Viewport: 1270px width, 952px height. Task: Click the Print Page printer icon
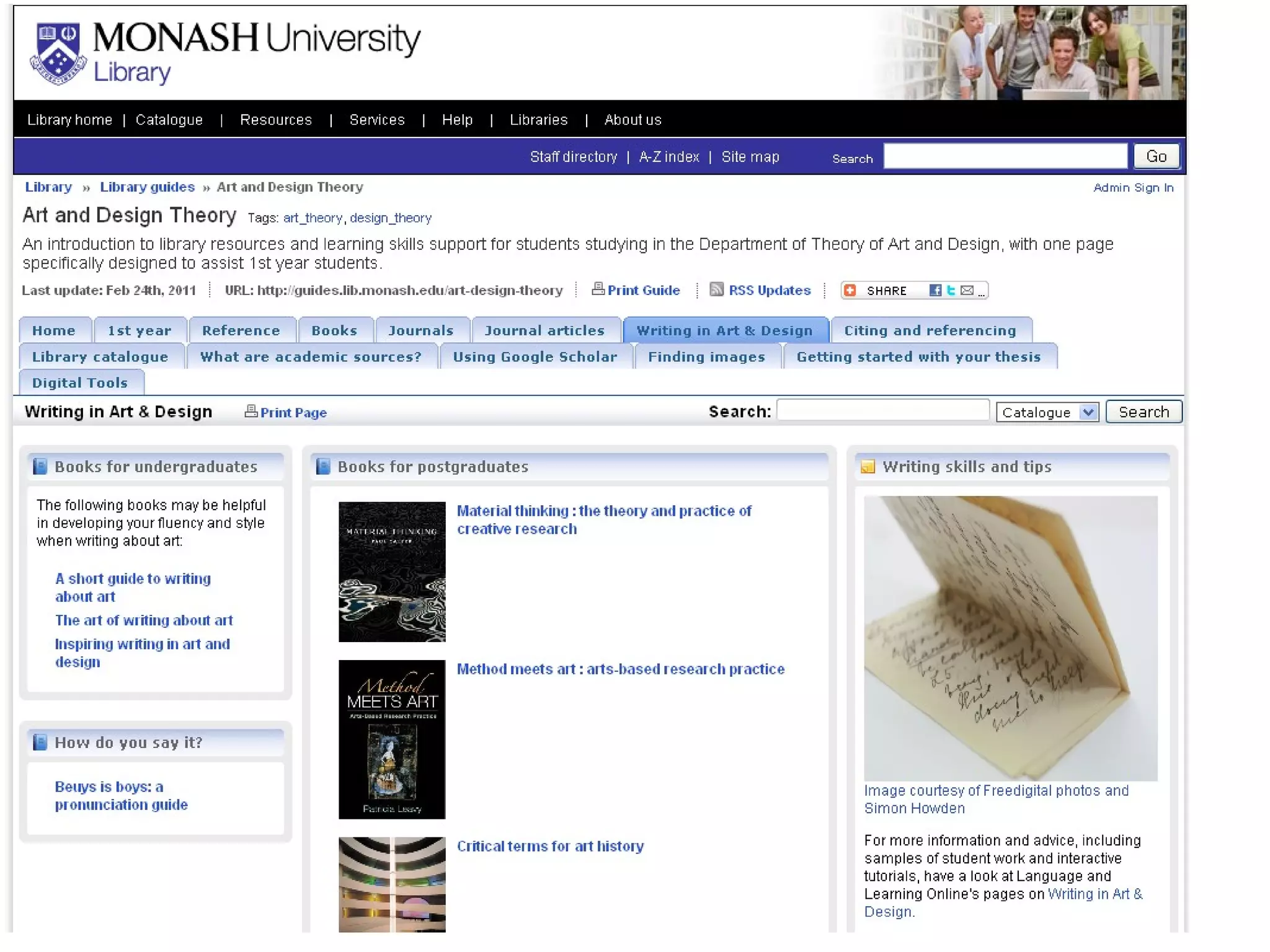click(251, 412)
